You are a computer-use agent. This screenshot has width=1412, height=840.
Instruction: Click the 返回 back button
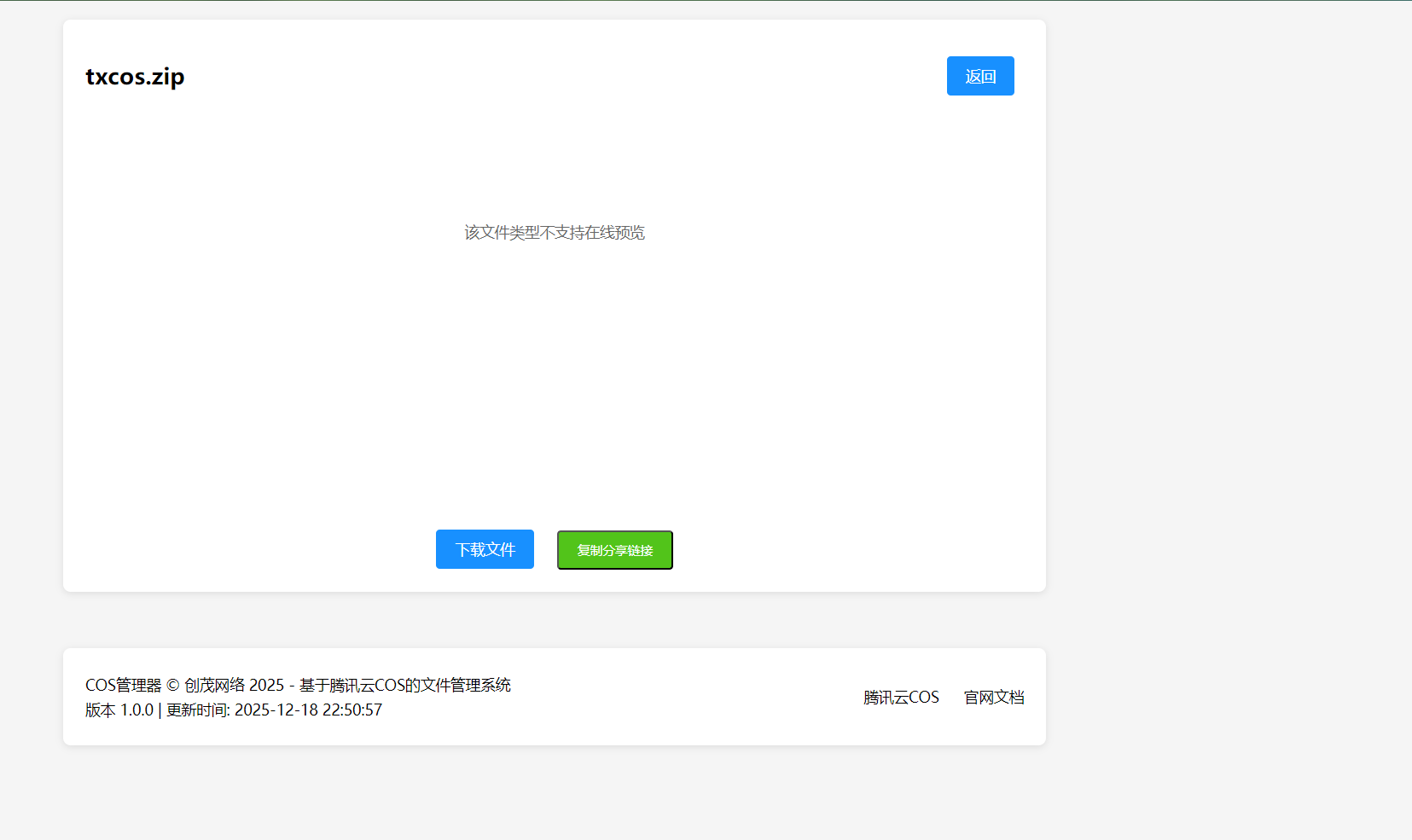click(x=979, y=76)
